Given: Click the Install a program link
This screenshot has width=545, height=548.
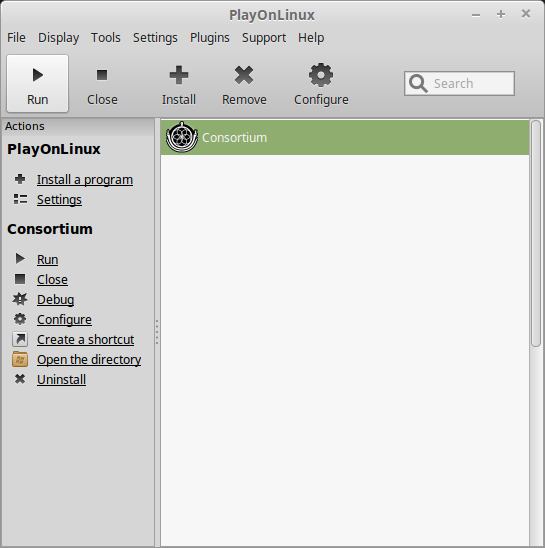Looking at the screenshot, I should [x=85, y=179].
